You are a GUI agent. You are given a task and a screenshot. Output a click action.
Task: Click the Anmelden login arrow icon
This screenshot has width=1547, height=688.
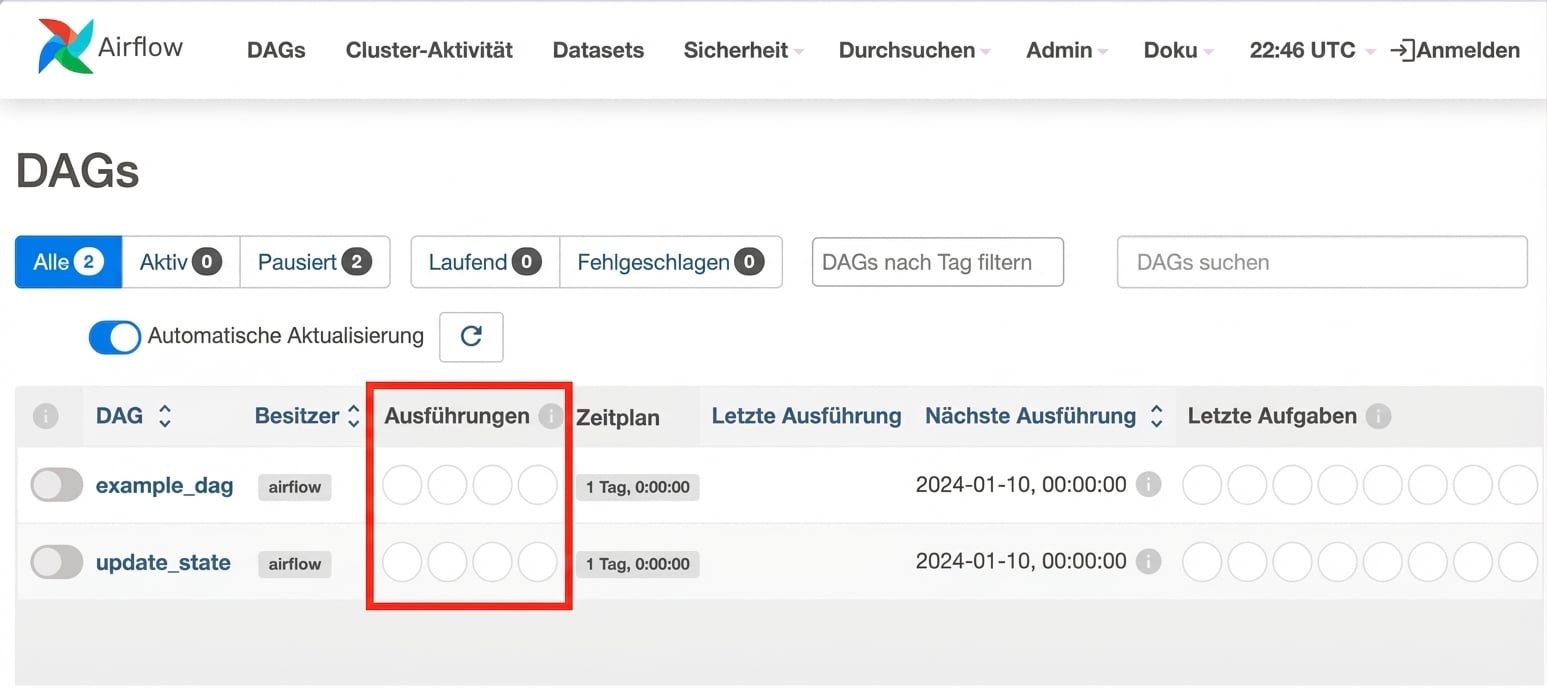tap(1403, 50)
